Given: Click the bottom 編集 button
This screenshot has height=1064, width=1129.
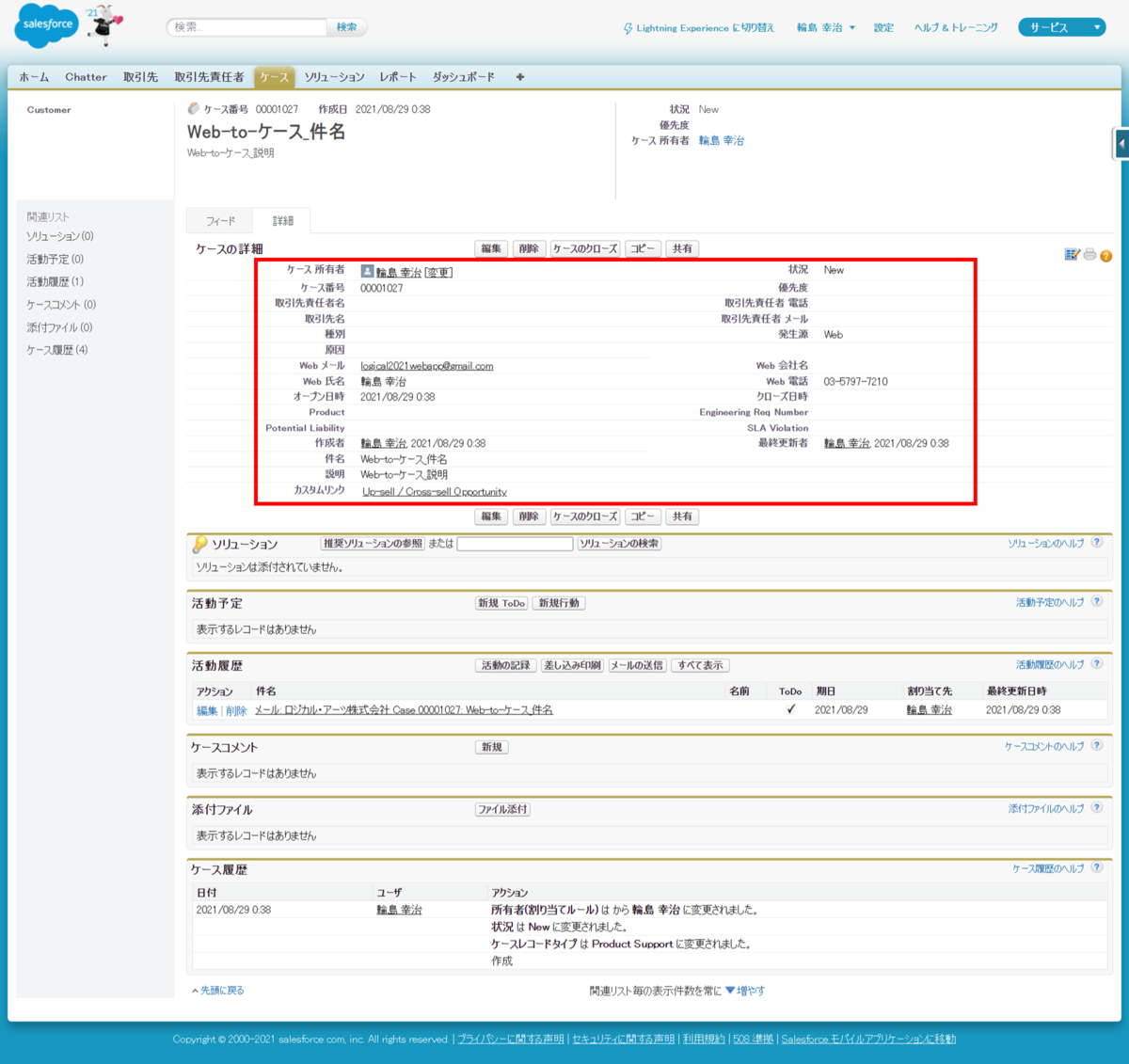Looking at the screenshot, I should tap(491, 516).
